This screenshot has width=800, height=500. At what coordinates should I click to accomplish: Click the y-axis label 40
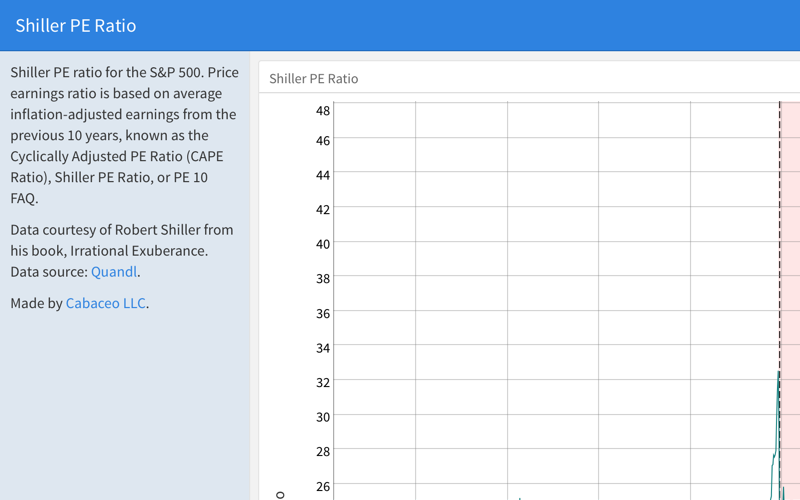[x=323, y=244]
